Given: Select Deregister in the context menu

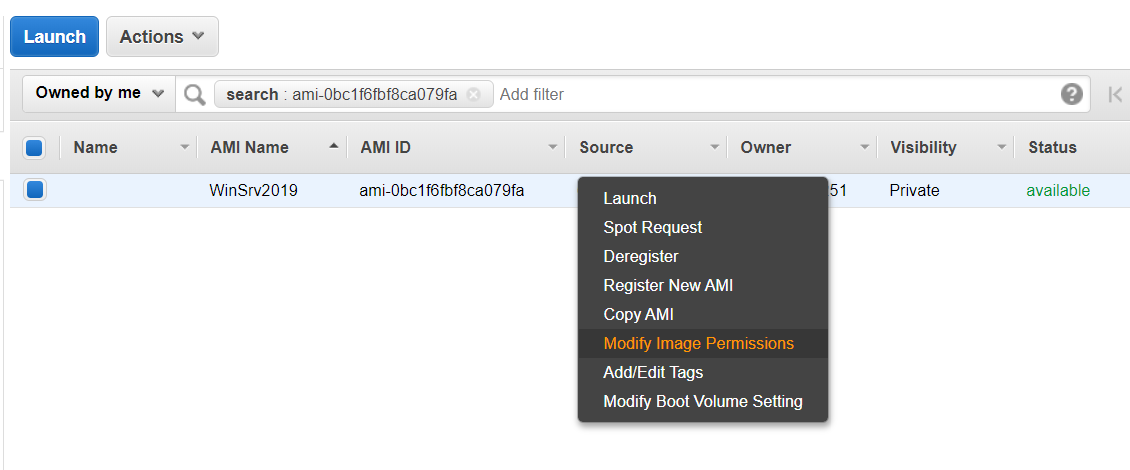Looking at the screenshot, I should [640, 256].
